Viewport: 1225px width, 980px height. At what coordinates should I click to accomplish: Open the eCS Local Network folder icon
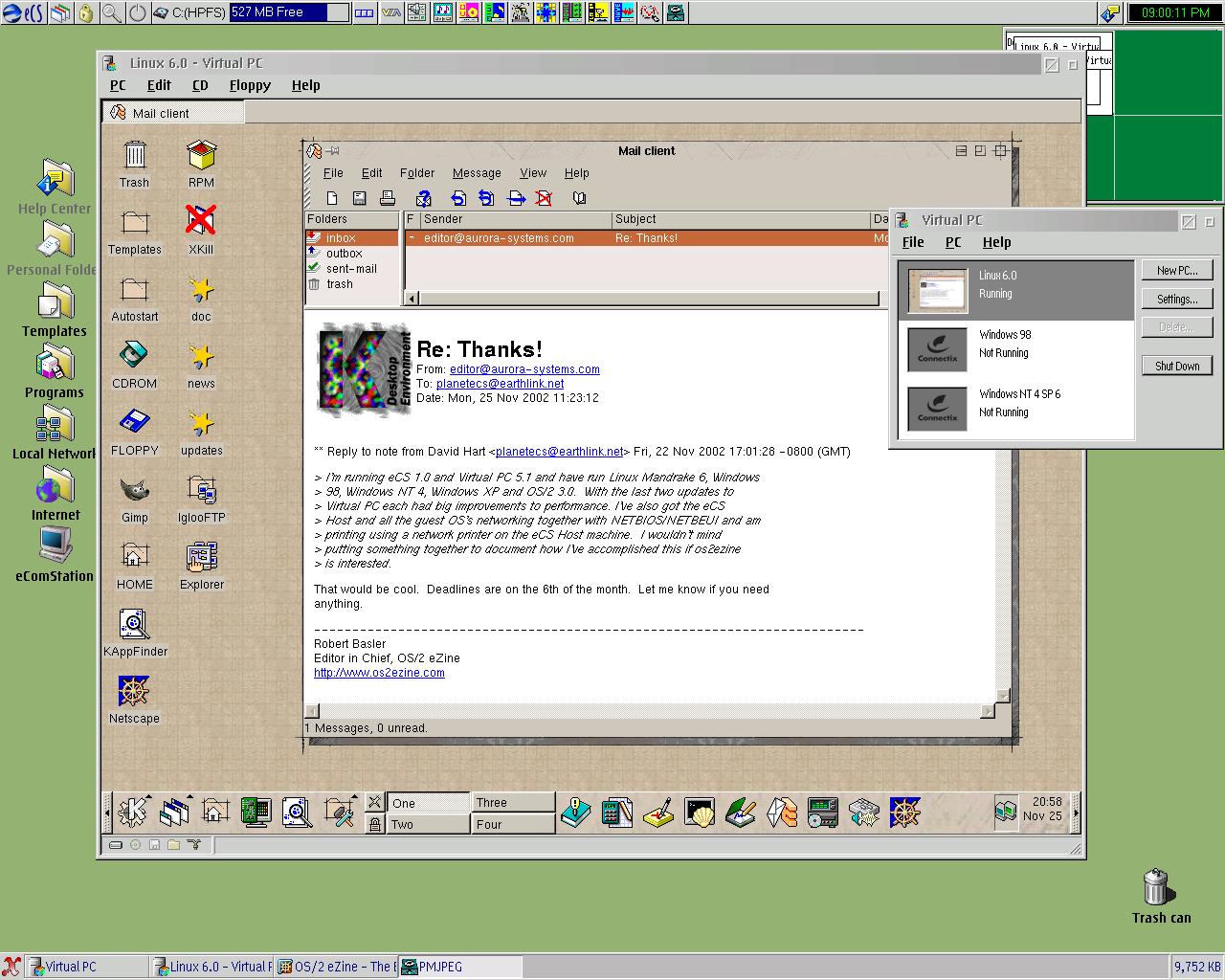pyautogui.click(x=55, y=434)
